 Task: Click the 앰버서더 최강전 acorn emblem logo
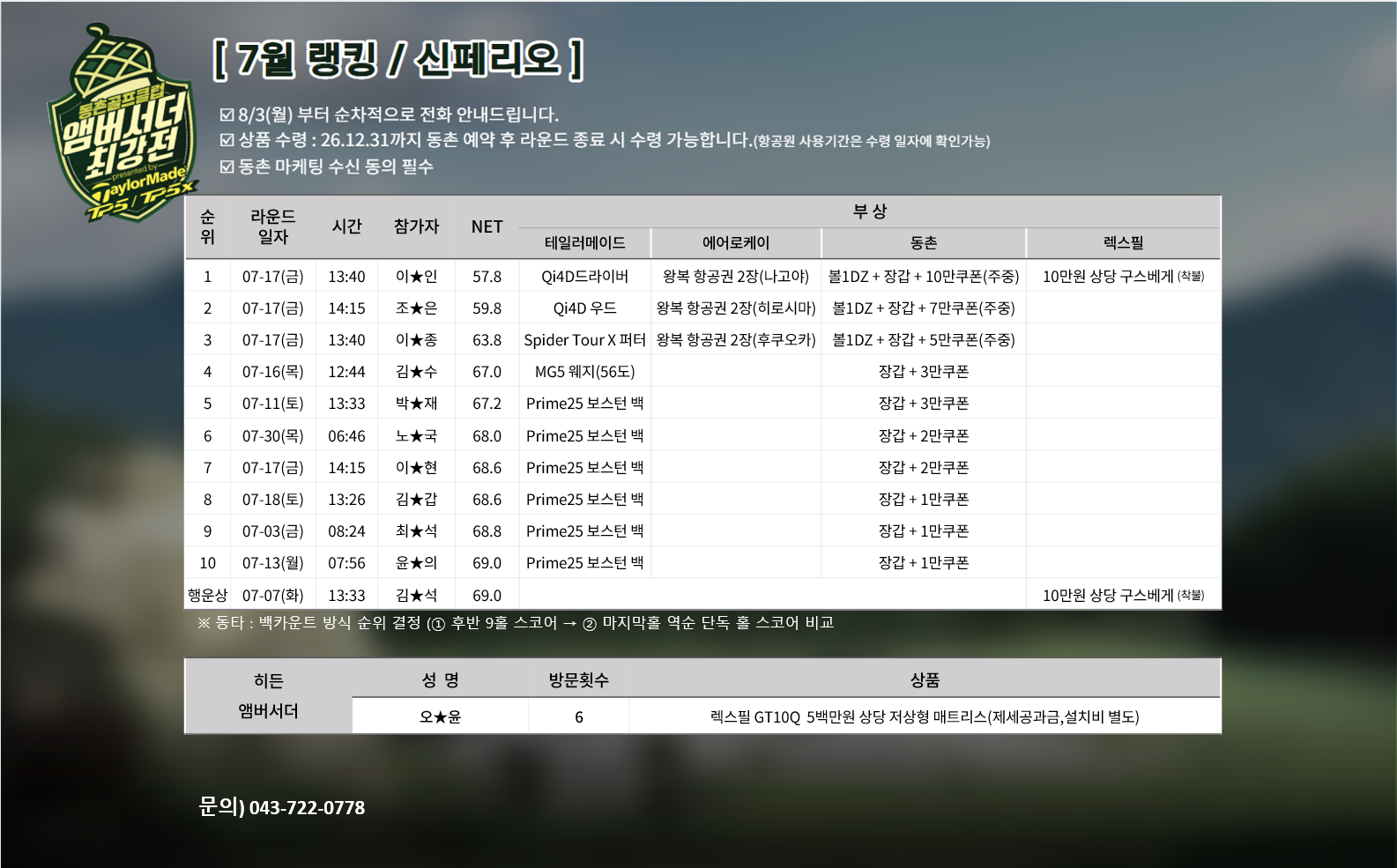coord(123,123)
